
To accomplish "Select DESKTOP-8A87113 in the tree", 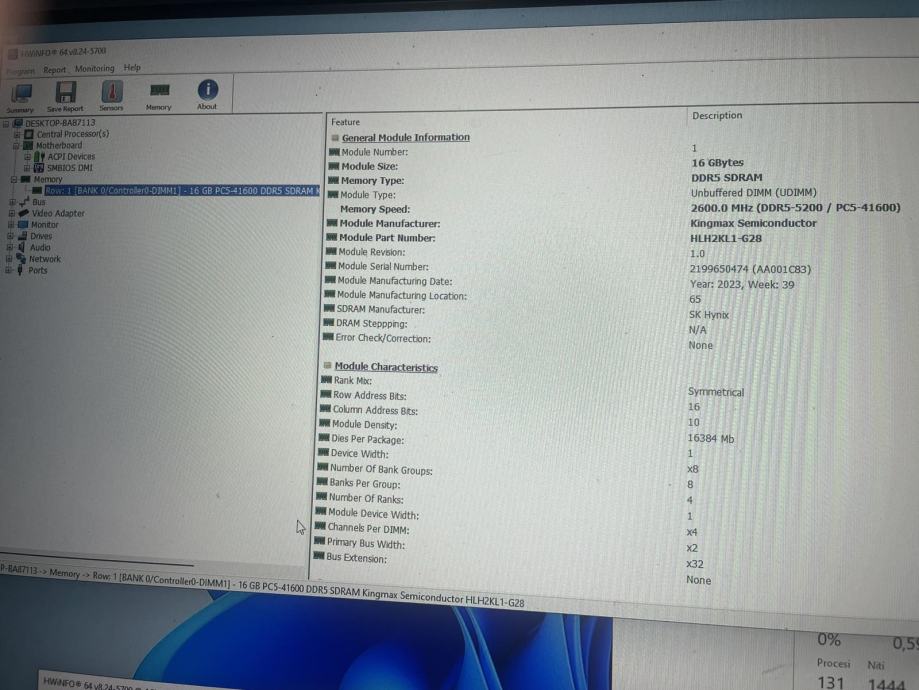I will click(59, 123).
